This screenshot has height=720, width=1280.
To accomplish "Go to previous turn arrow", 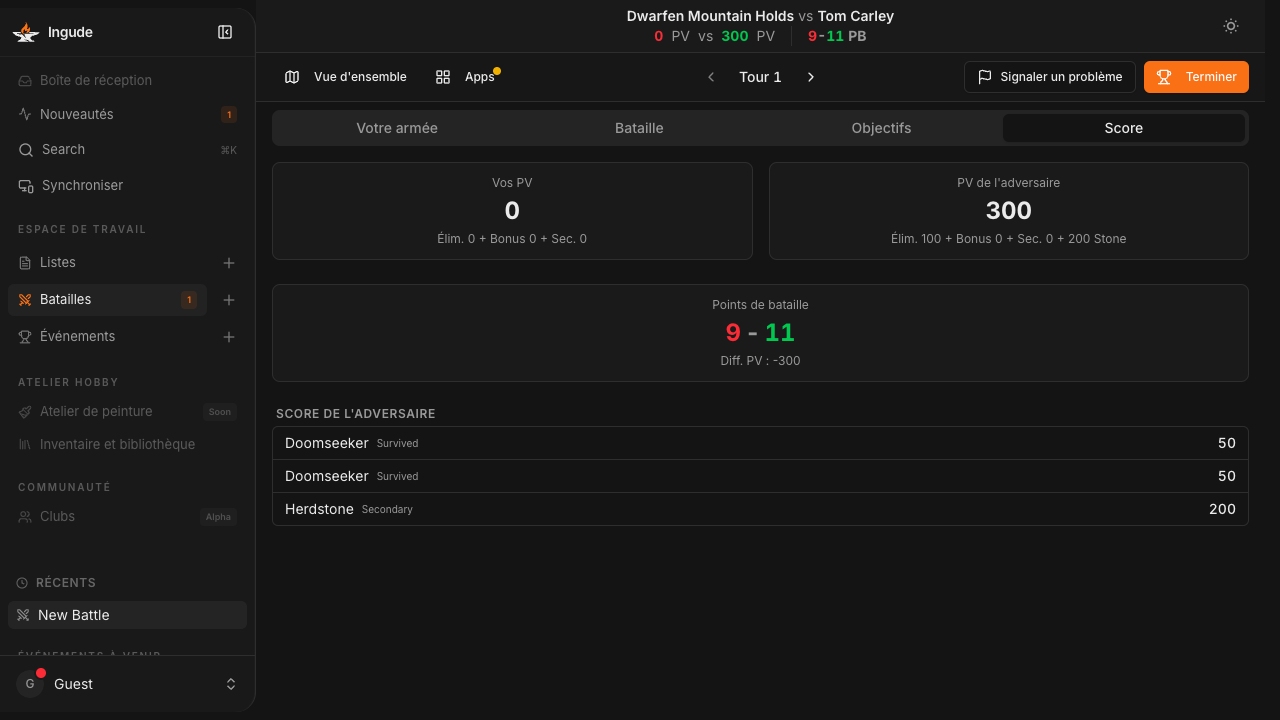I will click(x=711, y=77).
